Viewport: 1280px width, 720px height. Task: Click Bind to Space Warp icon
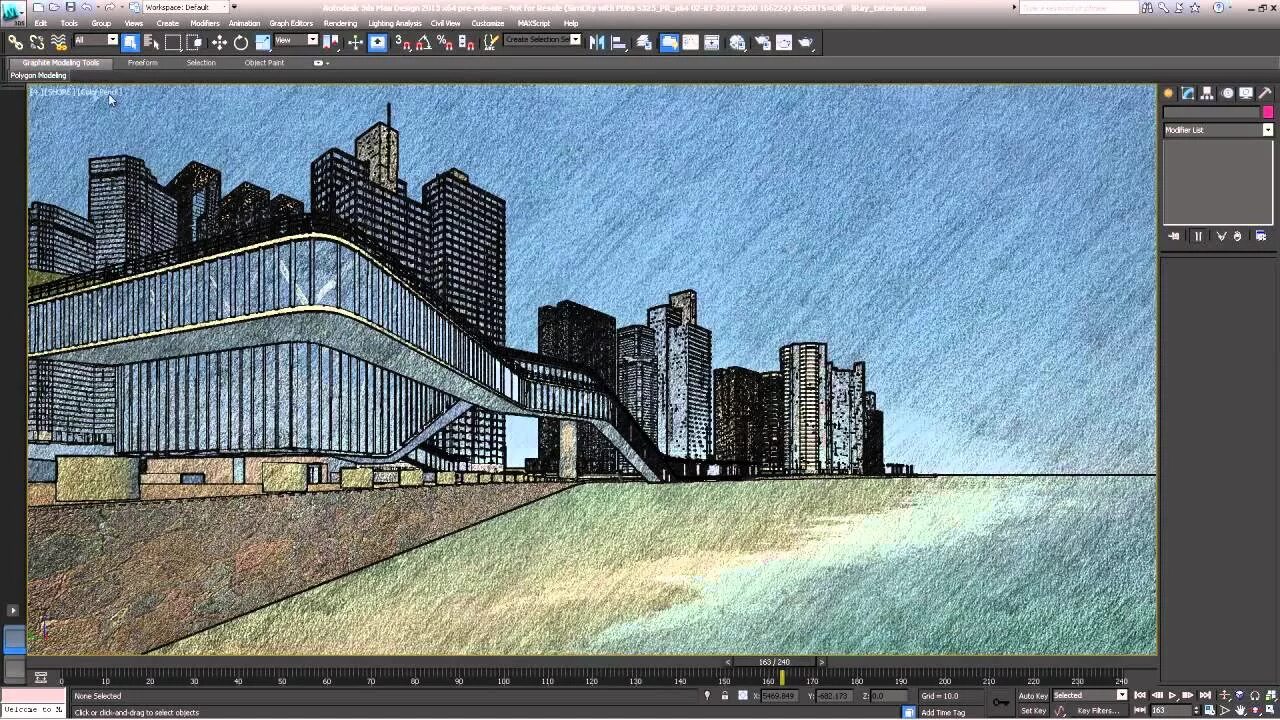point(59,42)
